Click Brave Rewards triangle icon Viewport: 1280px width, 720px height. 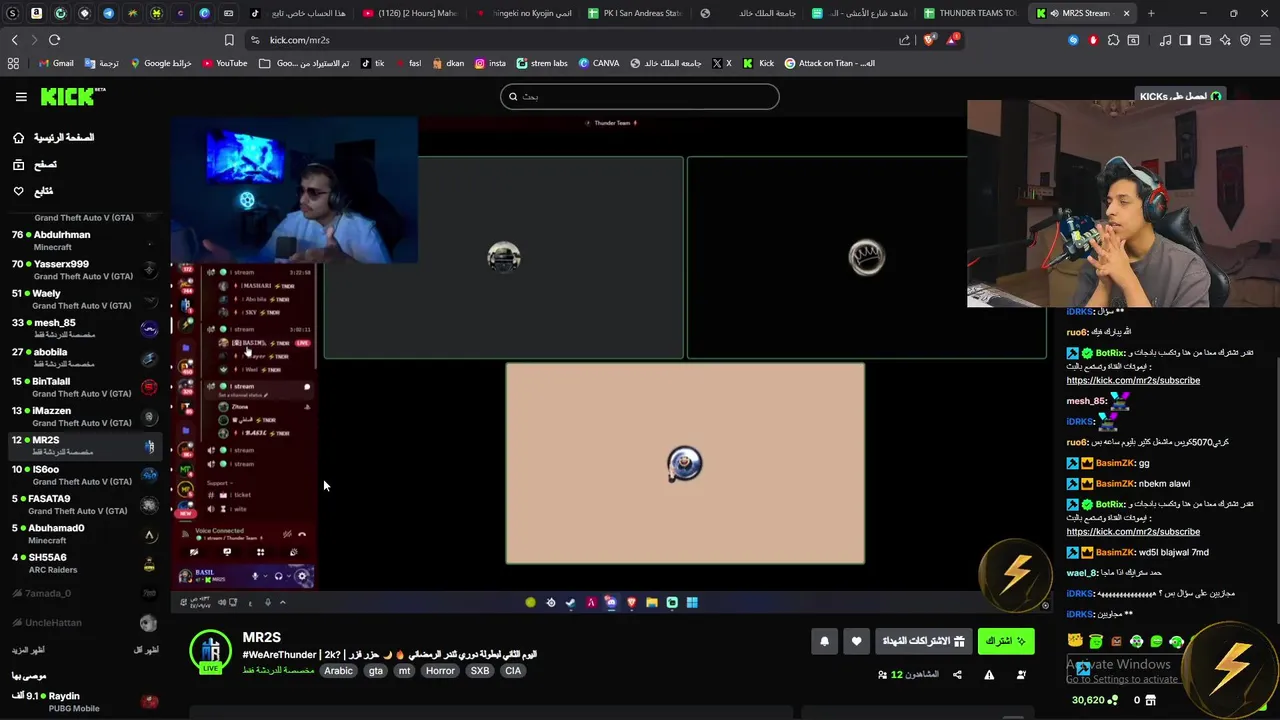click(x=953, y=40)
